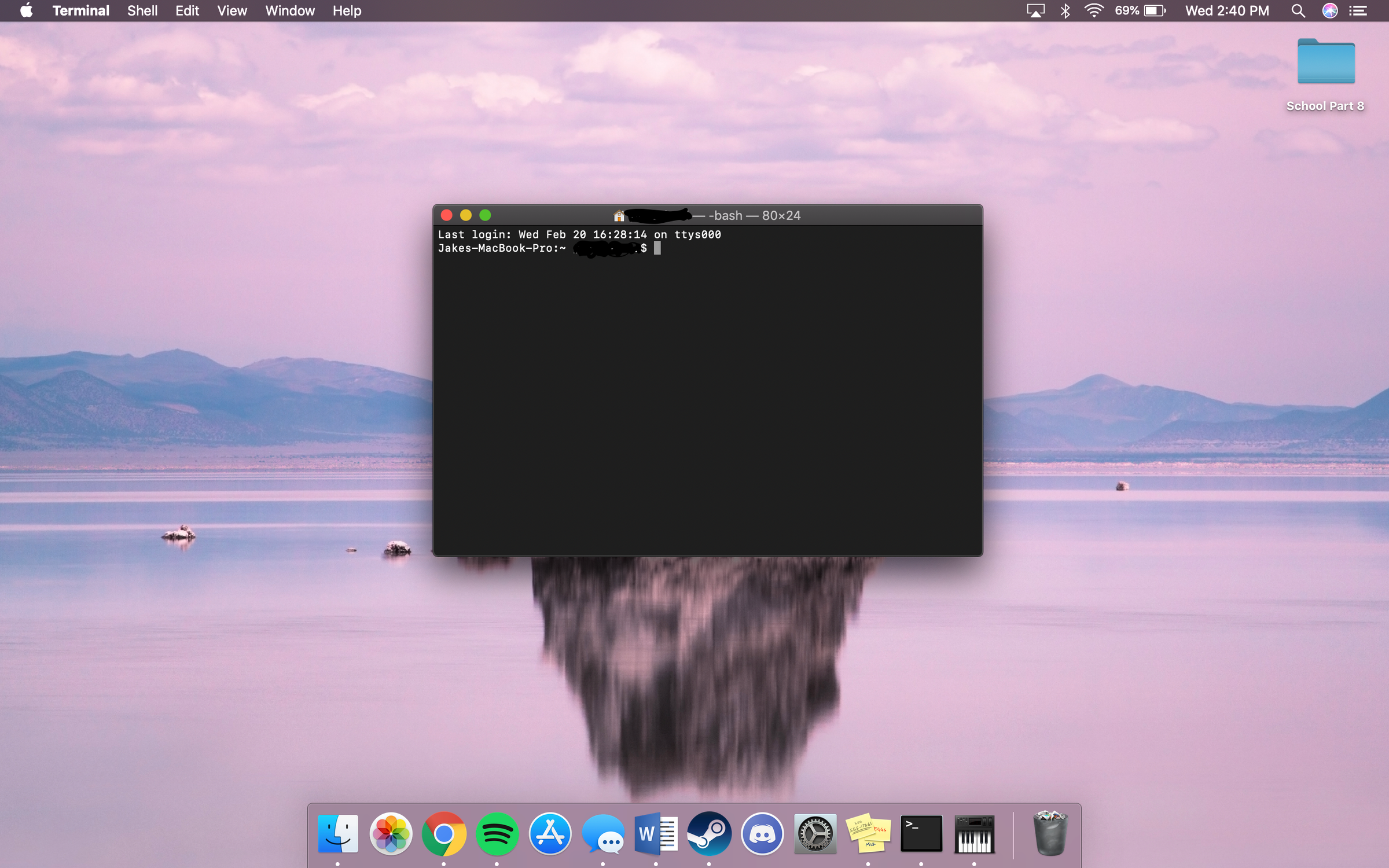Launch Google Chrome from the Dock
This screenshot has width=1389, height=868.
point(444,834)
